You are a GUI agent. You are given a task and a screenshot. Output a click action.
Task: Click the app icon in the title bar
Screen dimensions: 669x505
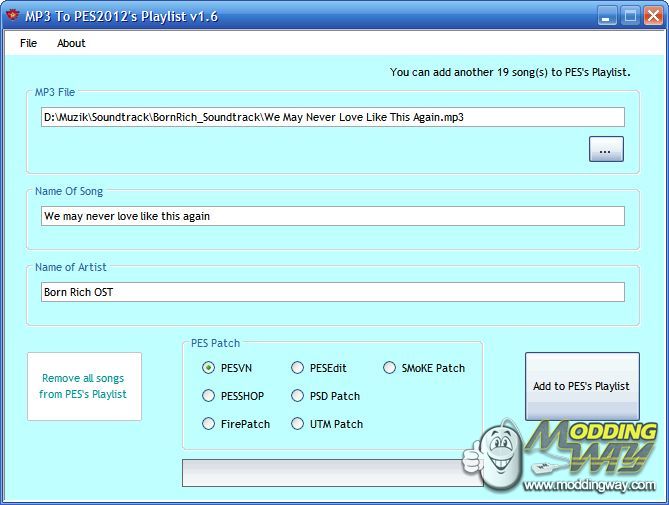point(14,16)
